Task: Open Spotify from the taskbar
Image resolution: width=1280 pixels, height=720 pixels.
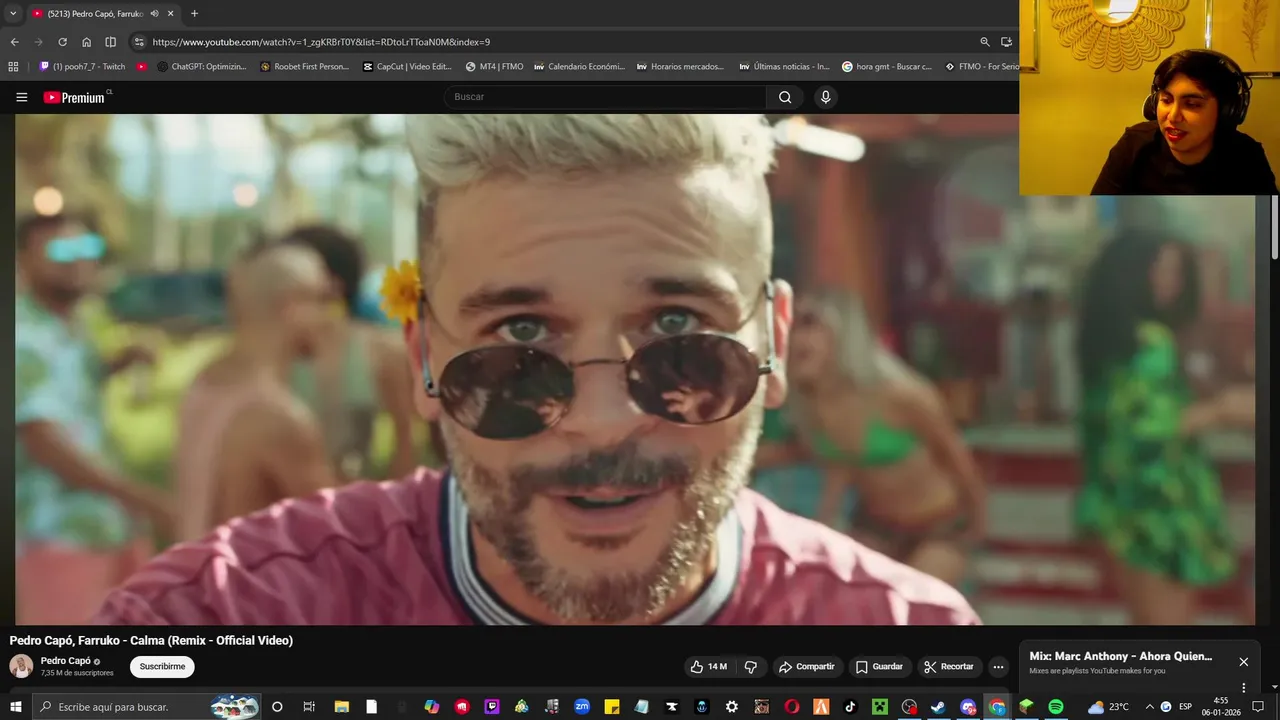Action: pos(1056,707)
